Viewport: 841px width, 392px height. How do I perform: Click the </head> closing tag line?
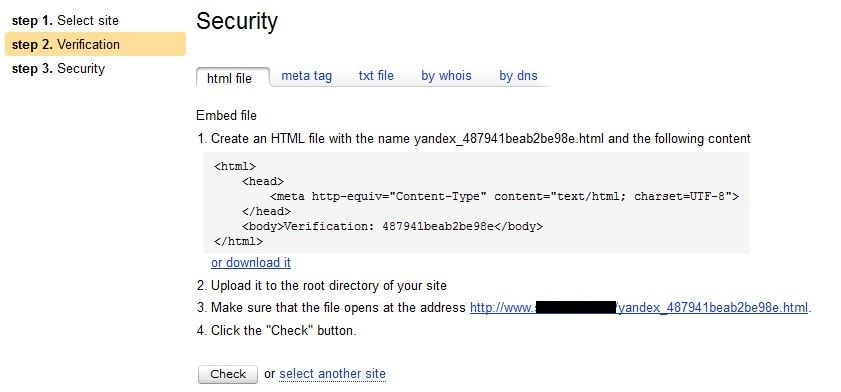266,211
